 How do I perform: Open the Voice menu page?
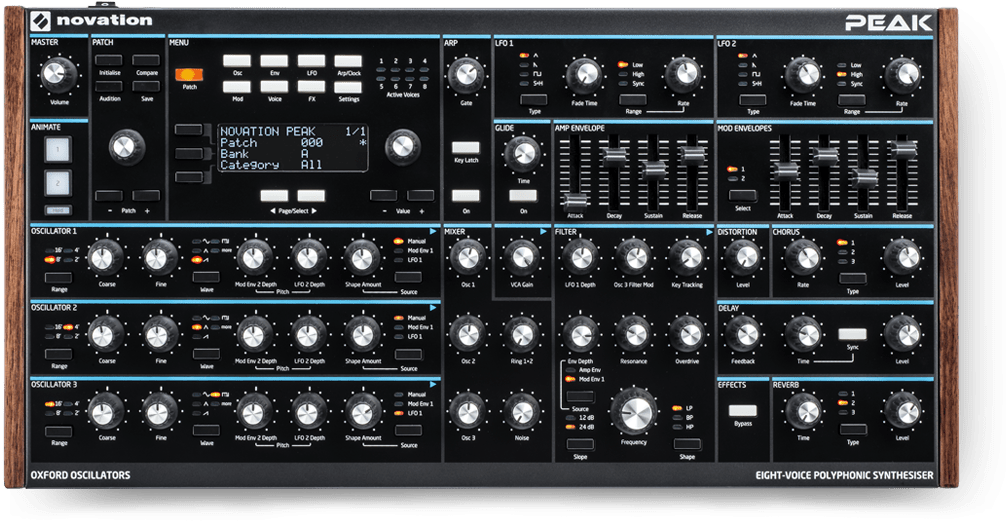pos(274,87)
